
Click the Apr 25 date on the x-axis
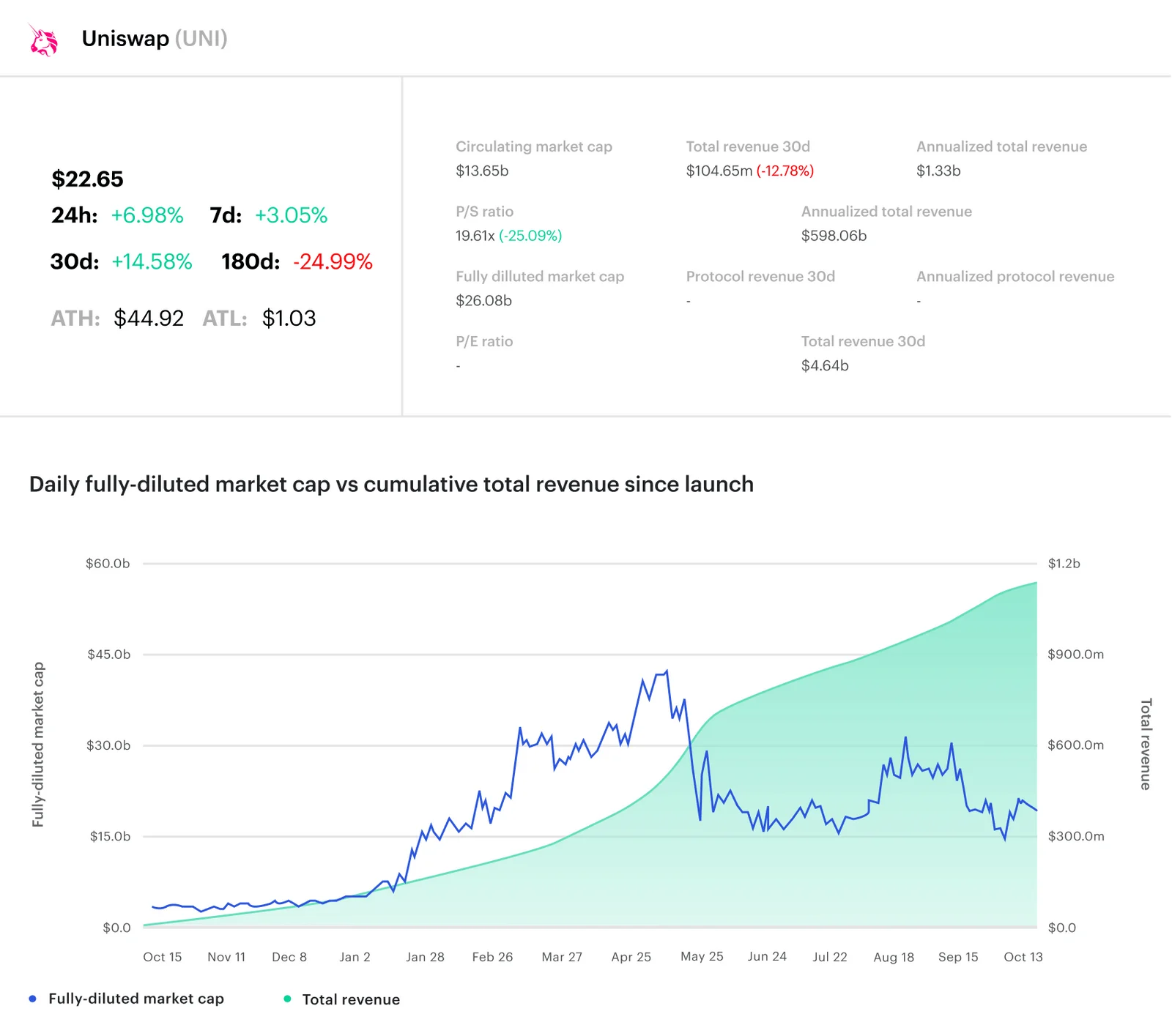631,957
